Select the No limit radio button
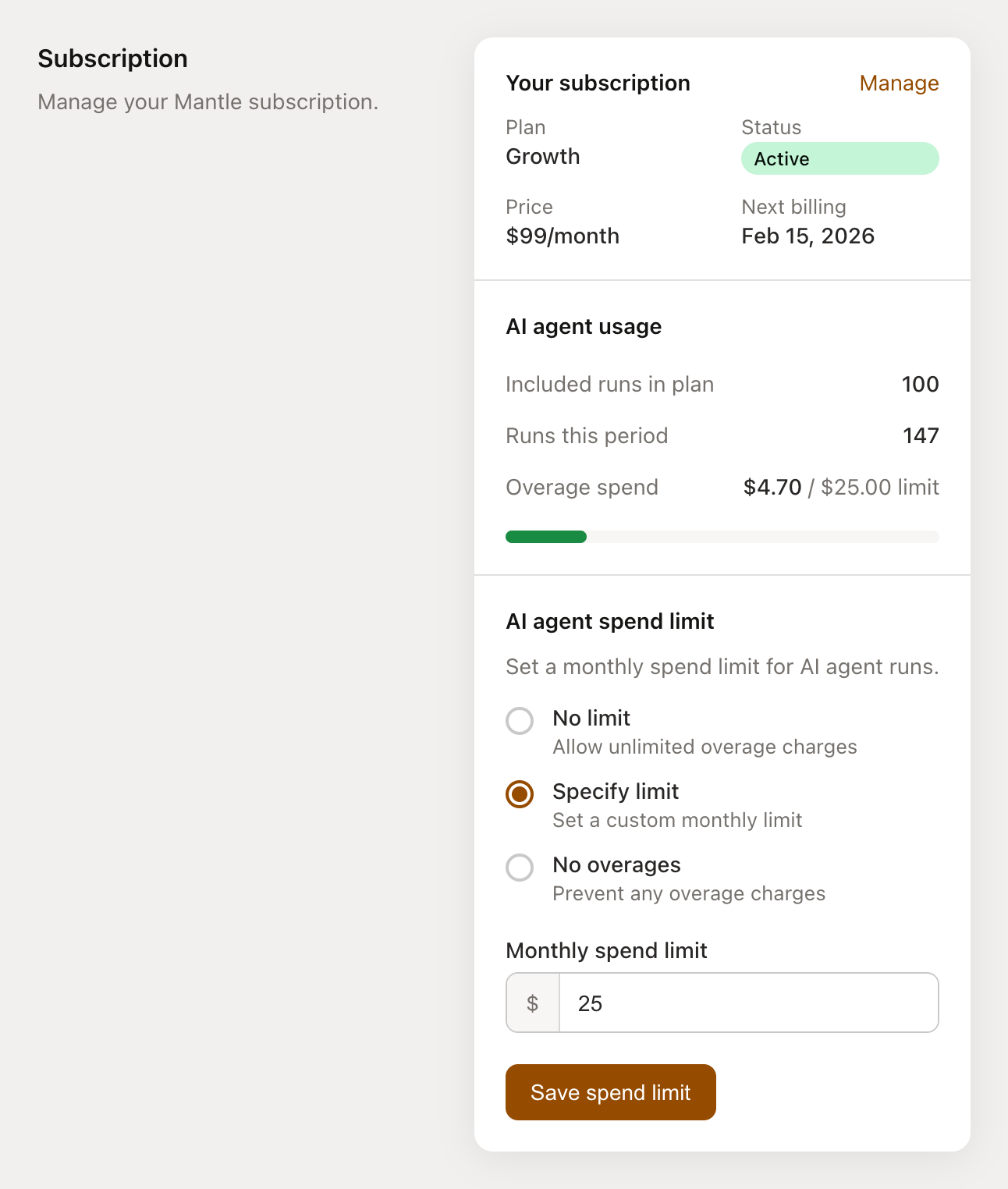The image size is (1008, 1189). coord(519,721)
